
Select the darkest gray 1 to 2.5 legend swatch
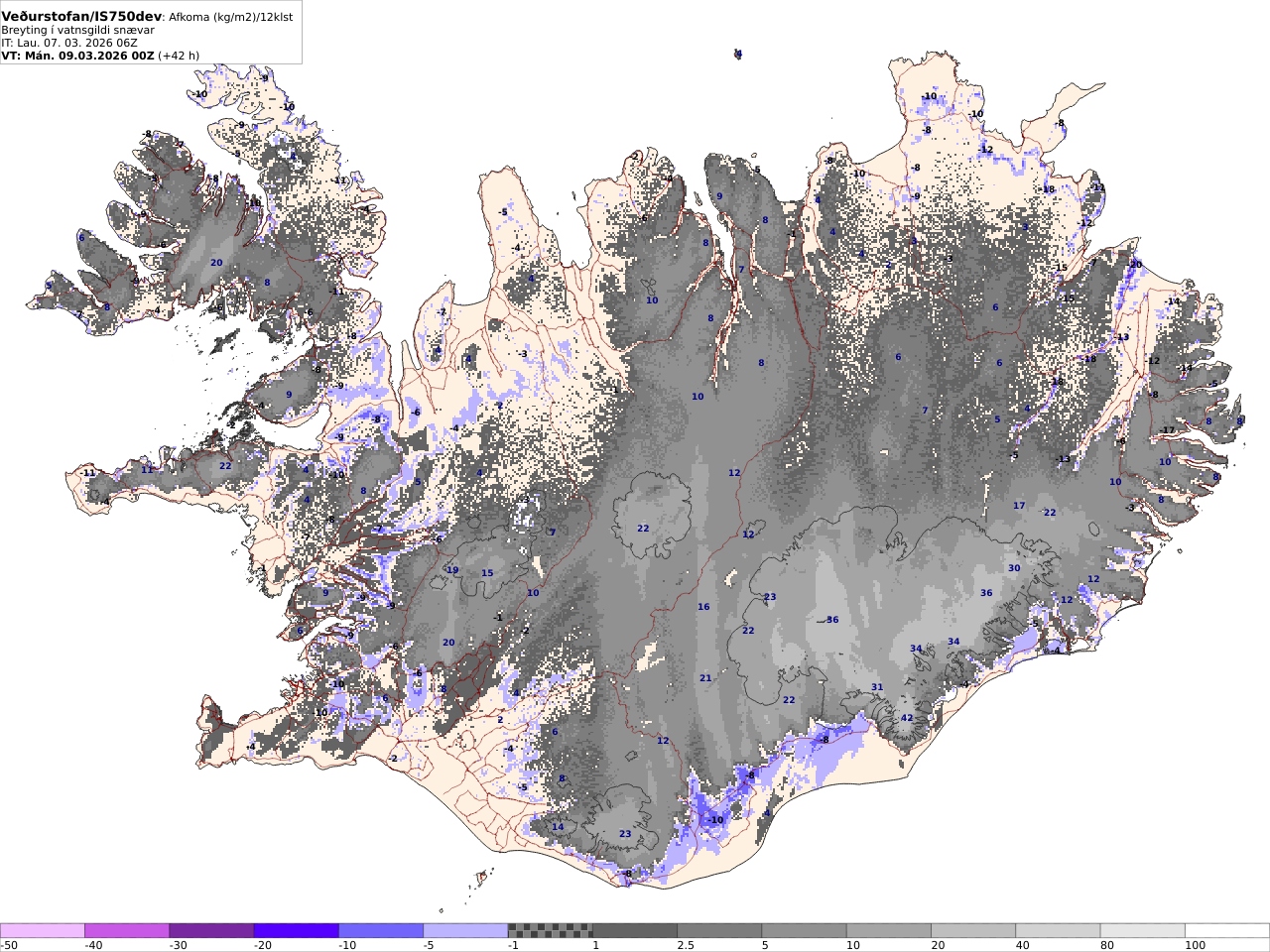(635, 930)
